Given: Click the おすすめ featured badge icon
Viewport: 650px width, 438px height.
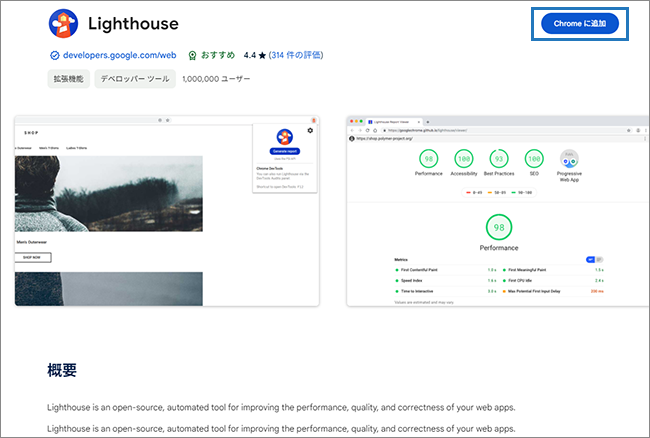Looking at the screenshot, I should 192,56.
